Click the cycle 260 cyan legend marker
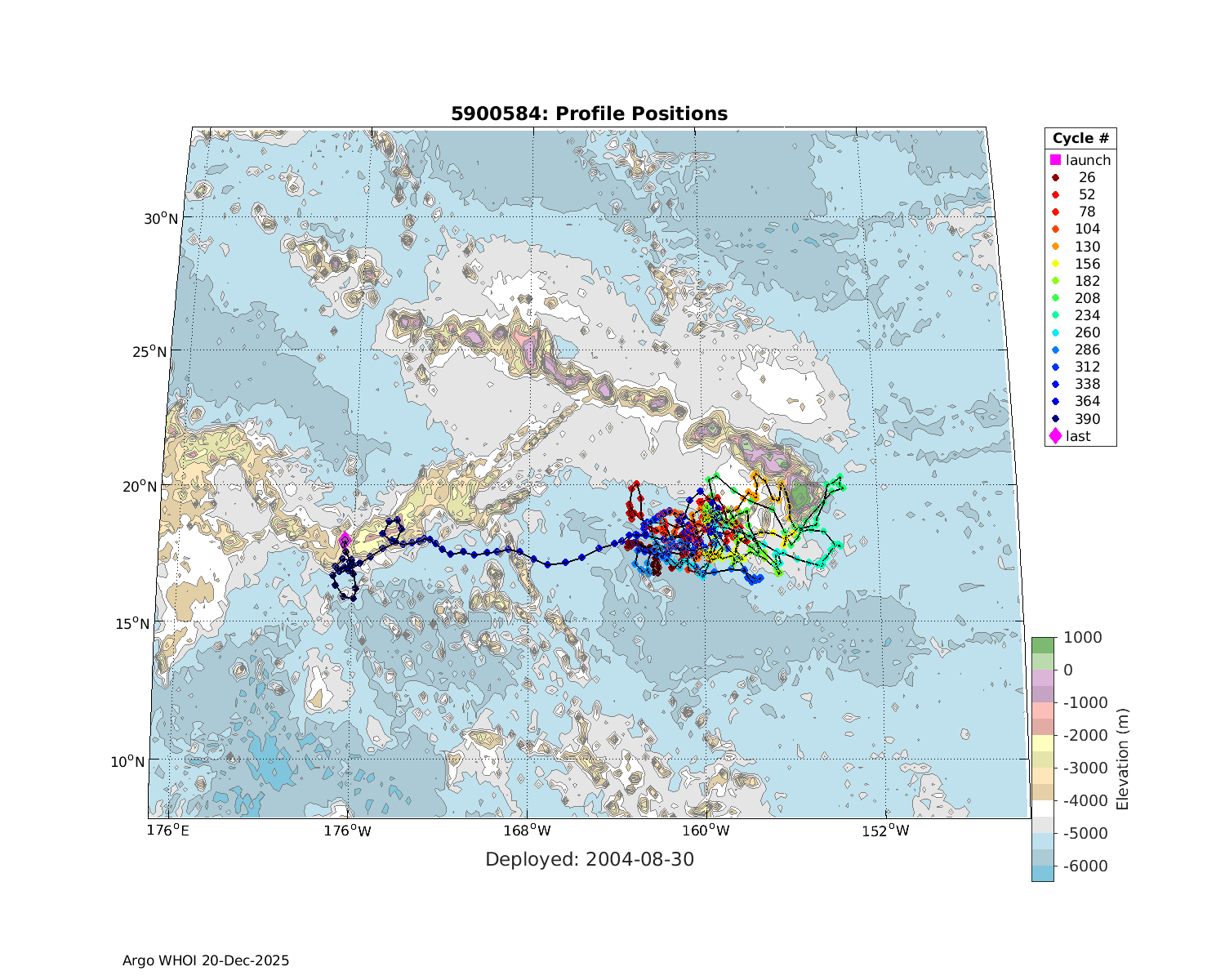 (1055, 333)
